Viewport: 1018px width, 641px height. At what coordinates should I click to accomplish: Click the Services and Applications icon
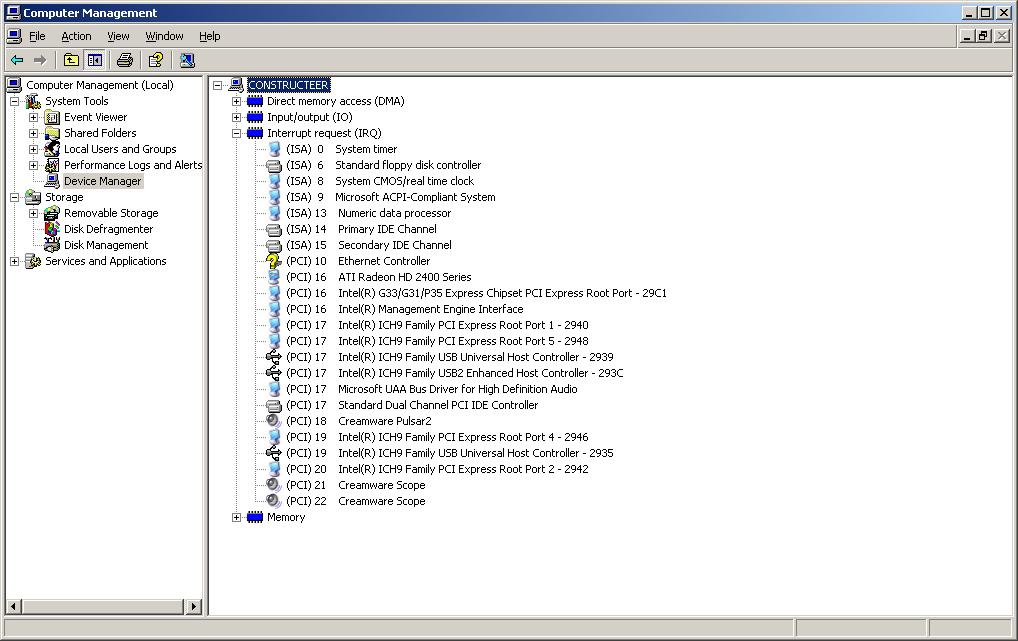[x=33, y=261]
